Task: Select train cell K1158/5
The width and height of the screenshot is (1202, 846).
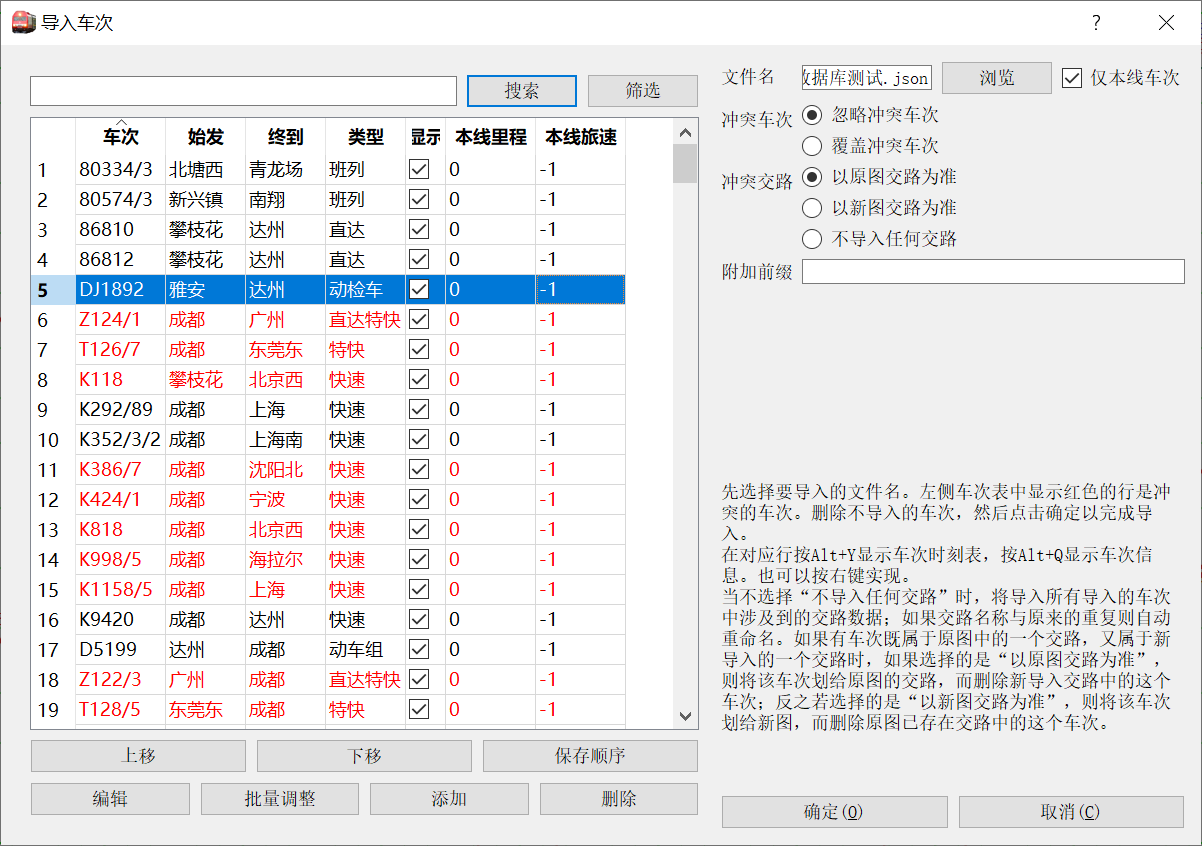Action: [x=121, y=590]
